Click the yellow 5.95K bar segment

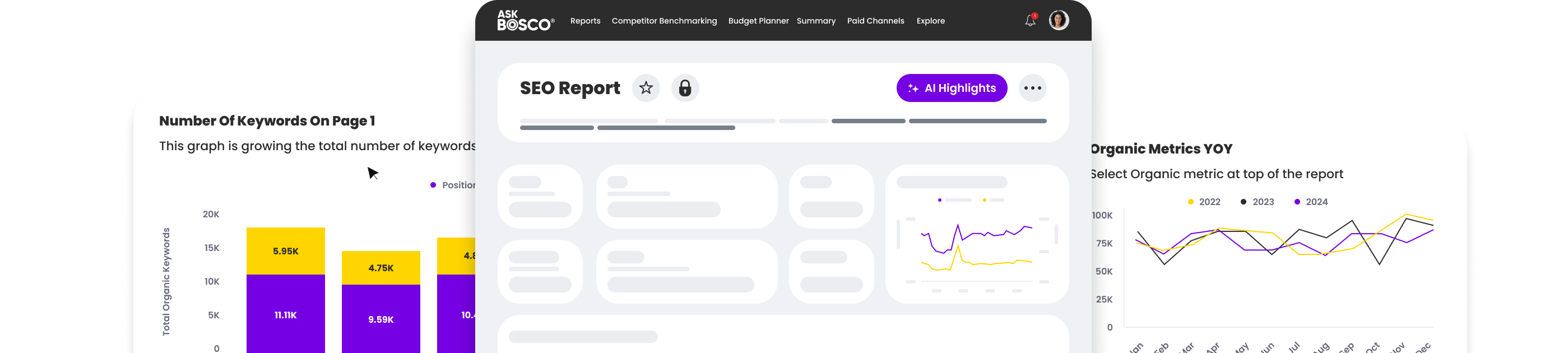coord(285,251)
